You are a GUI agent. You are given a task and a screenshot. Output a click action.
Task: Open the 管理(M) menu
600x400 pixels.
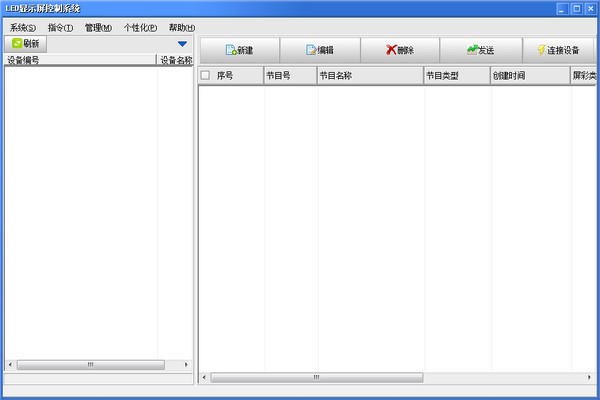(98, 27)
